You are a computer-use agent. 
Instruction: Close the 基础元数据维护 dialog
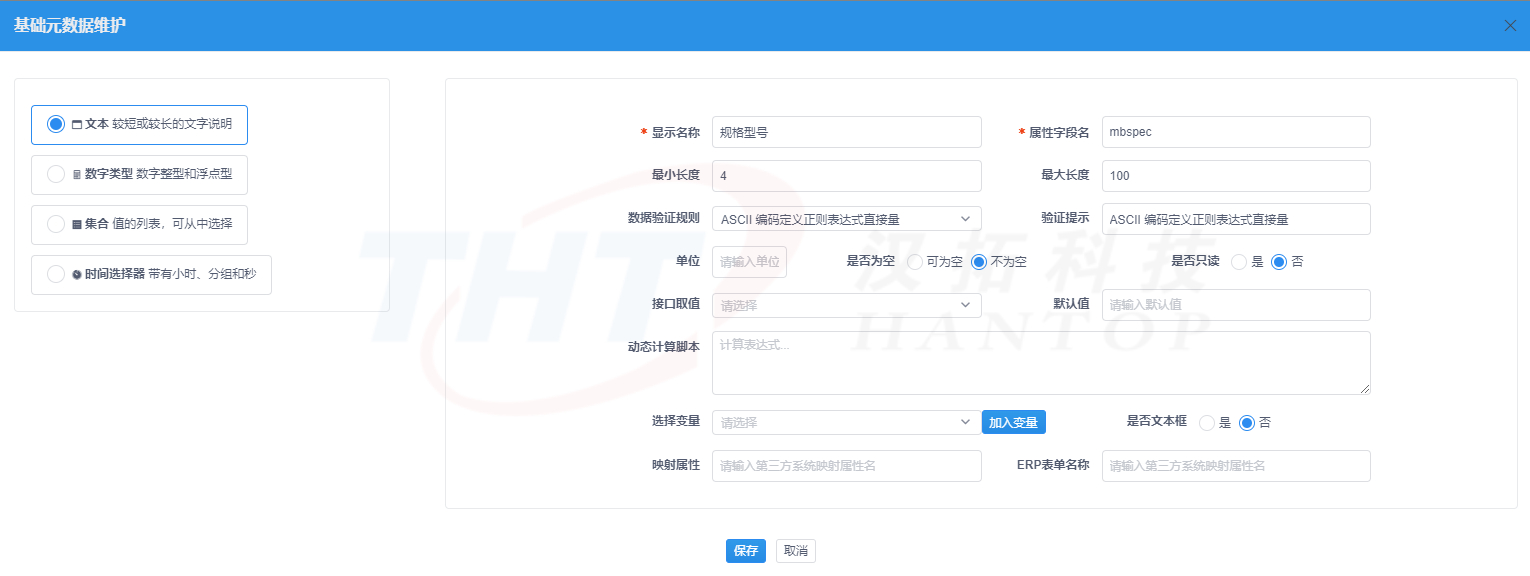1512,25
